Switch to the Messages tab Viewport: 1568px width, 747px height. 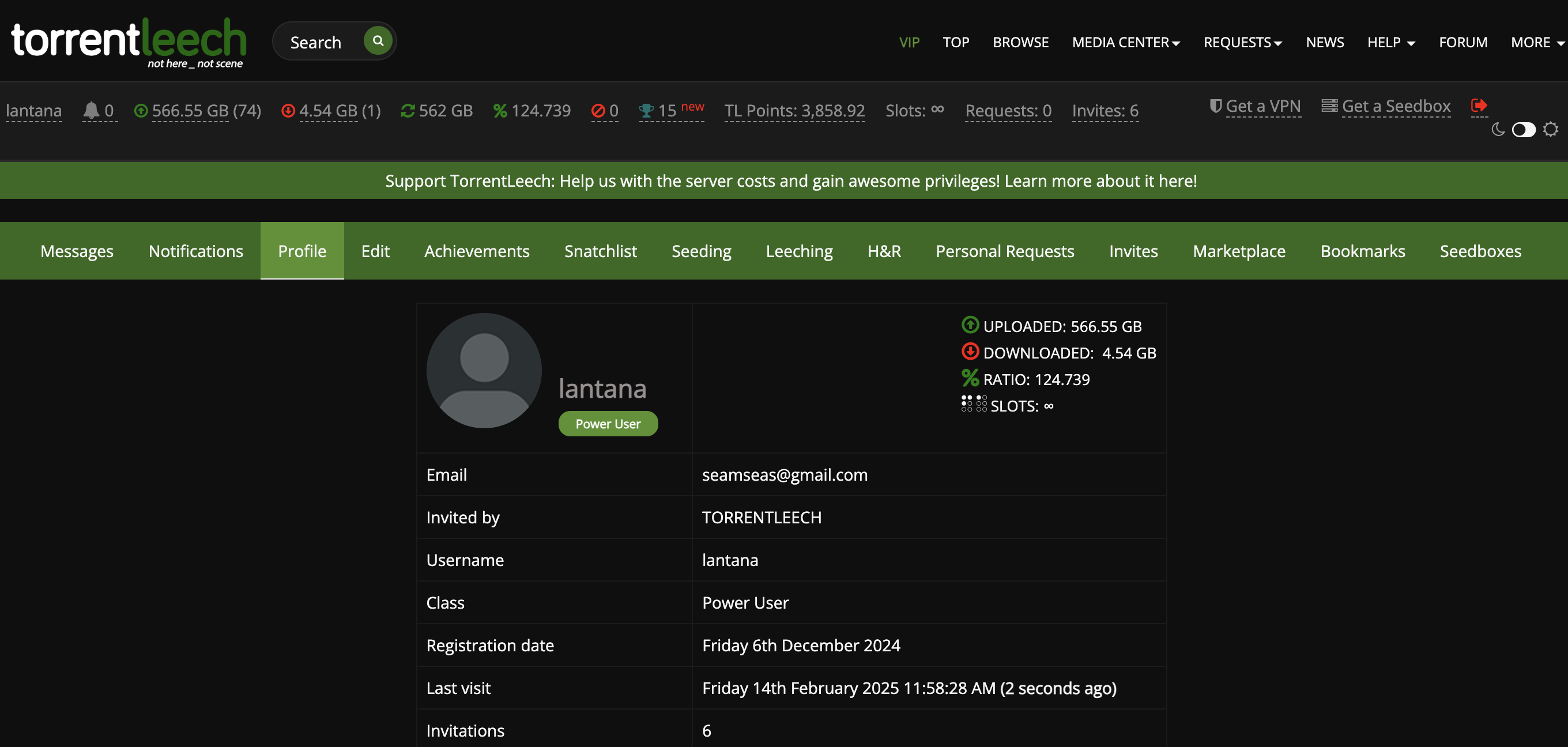[x=77, y=251]
